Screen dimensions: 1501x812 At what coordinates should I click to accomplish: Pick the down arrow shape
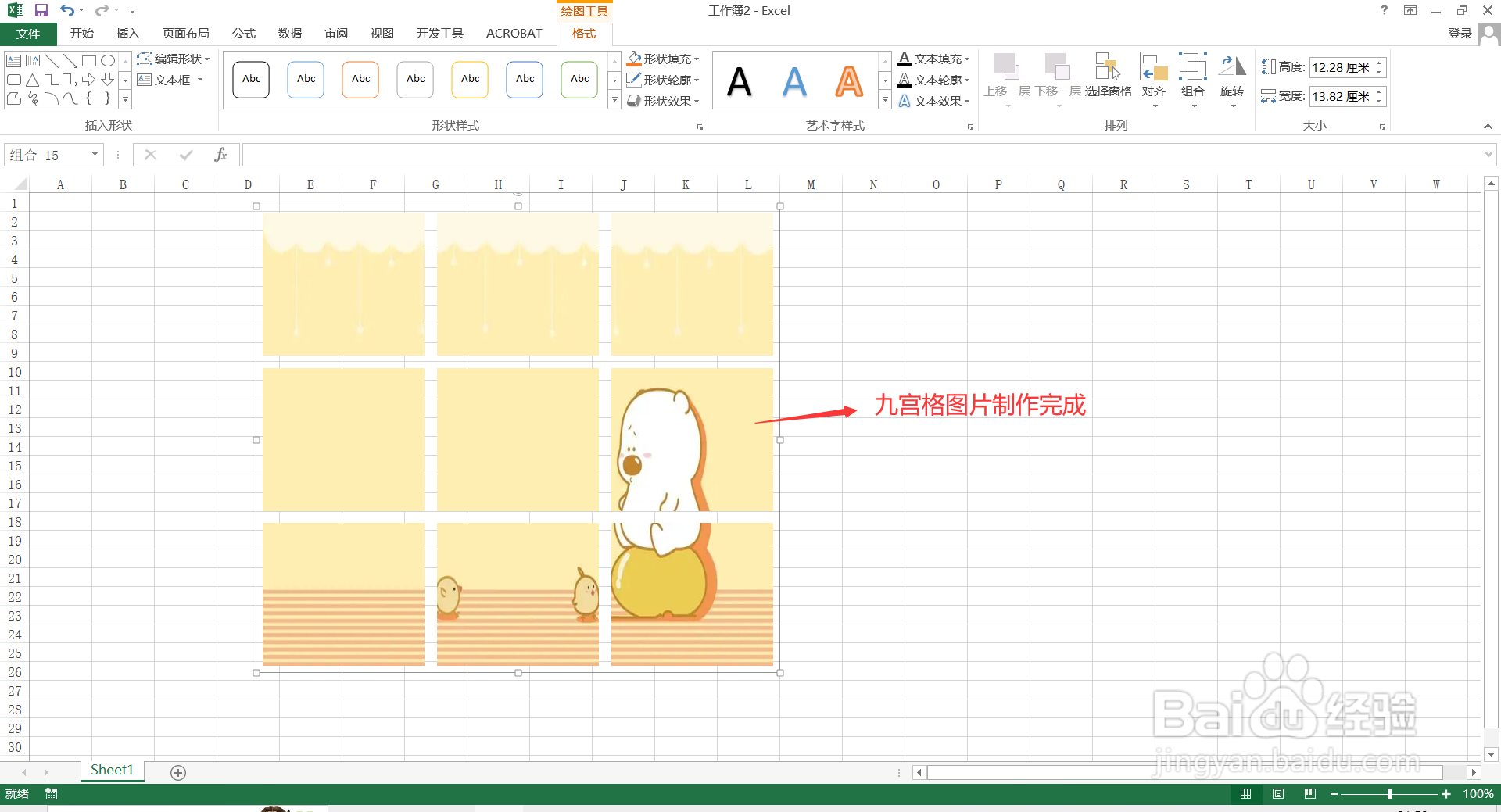[108, 80]
